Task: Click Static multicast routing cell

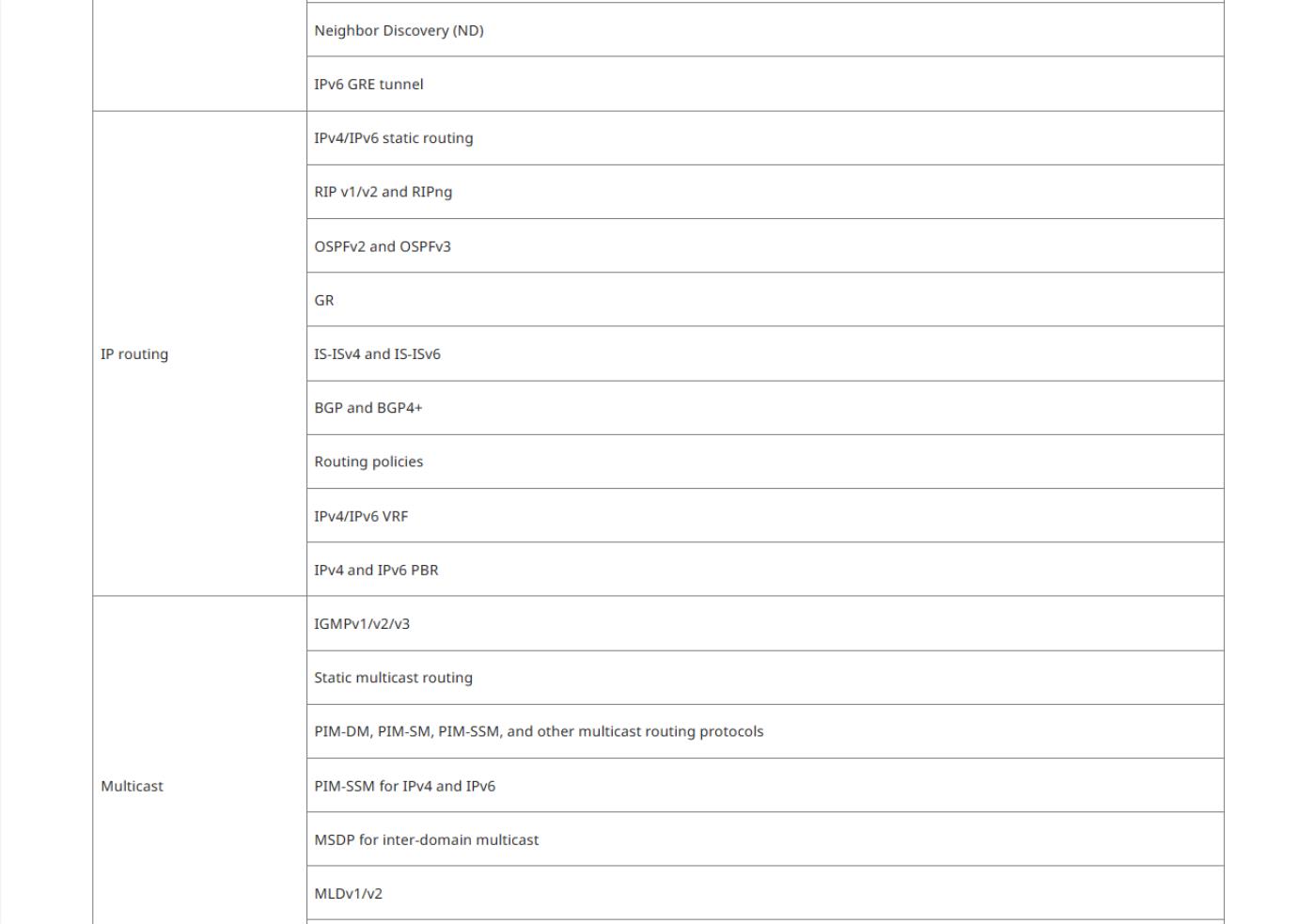Action: [765, 678]
